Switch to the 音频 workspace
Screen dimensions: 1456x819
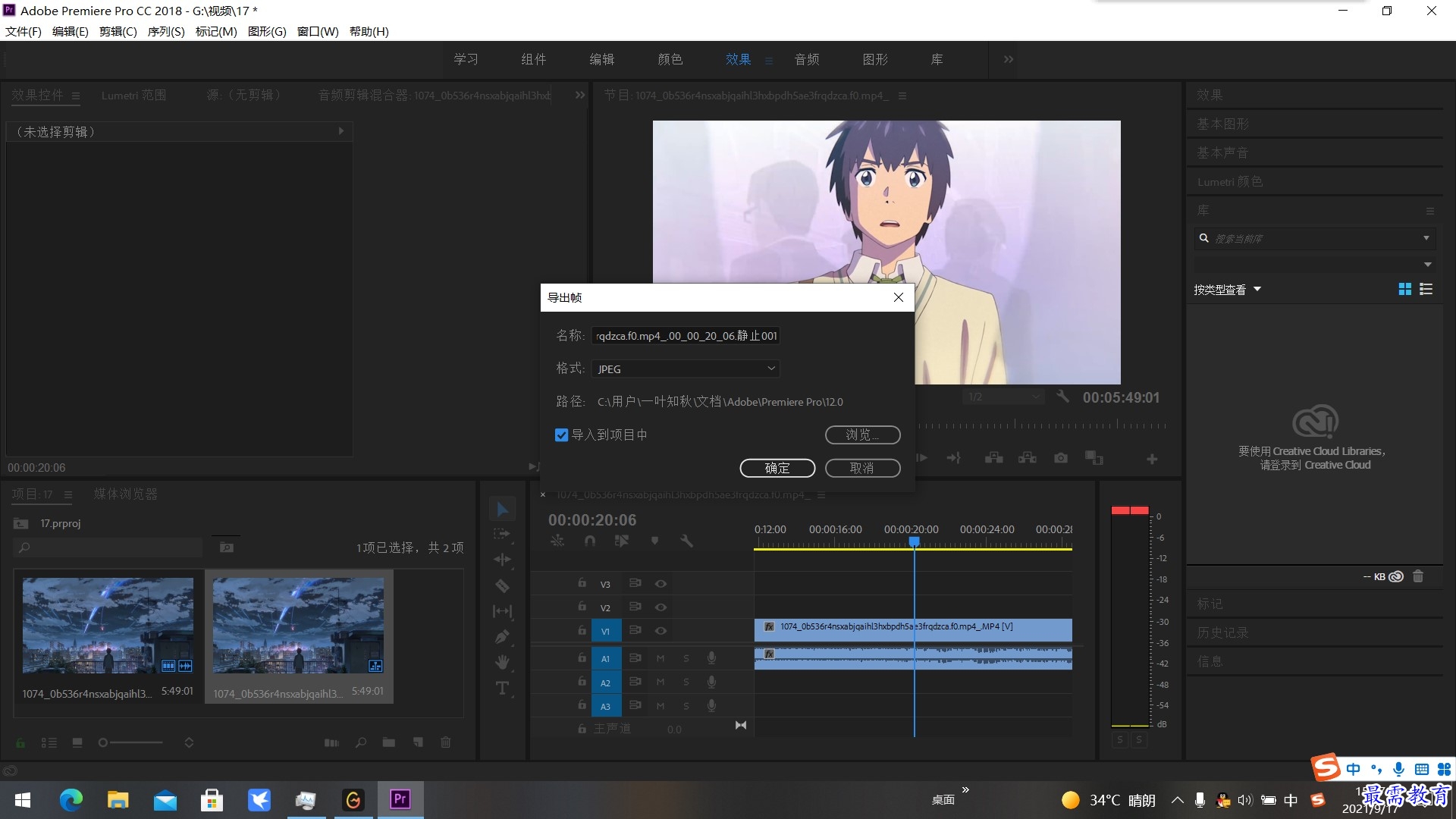click(x=807, y=59)
